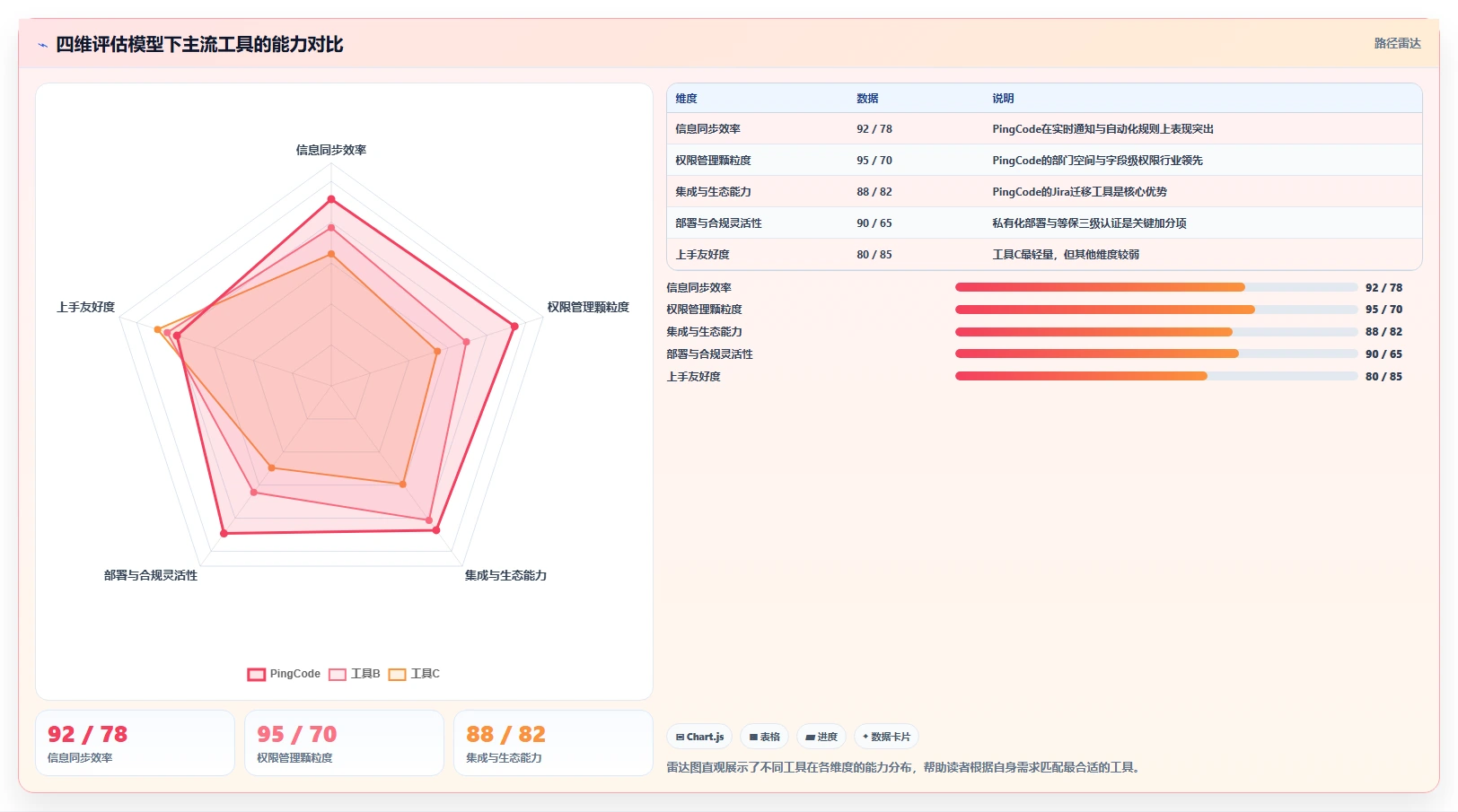Toggle 工具C legend swatch in radar chart
This screenshot has width=1458, height=812.
398,675
